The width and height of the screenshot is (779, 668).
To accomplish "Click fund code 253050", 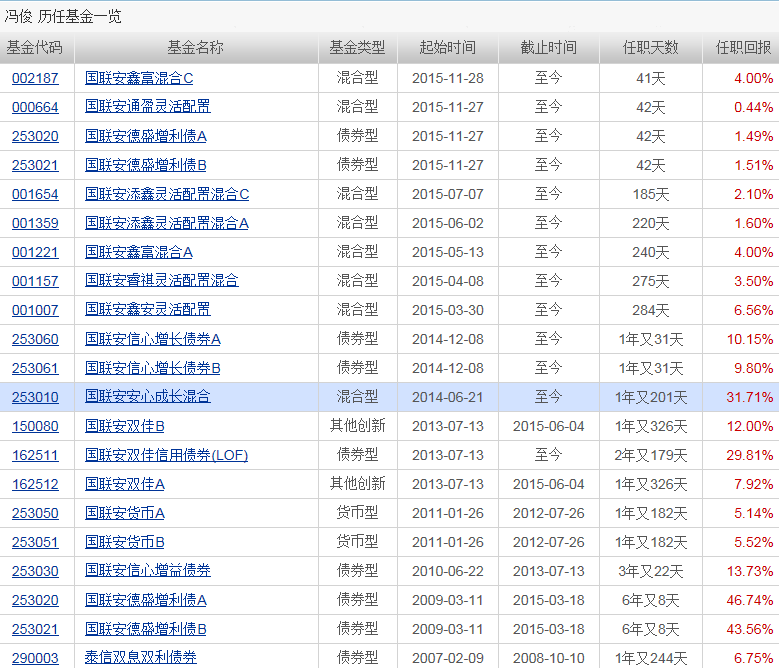I will 35,513.
